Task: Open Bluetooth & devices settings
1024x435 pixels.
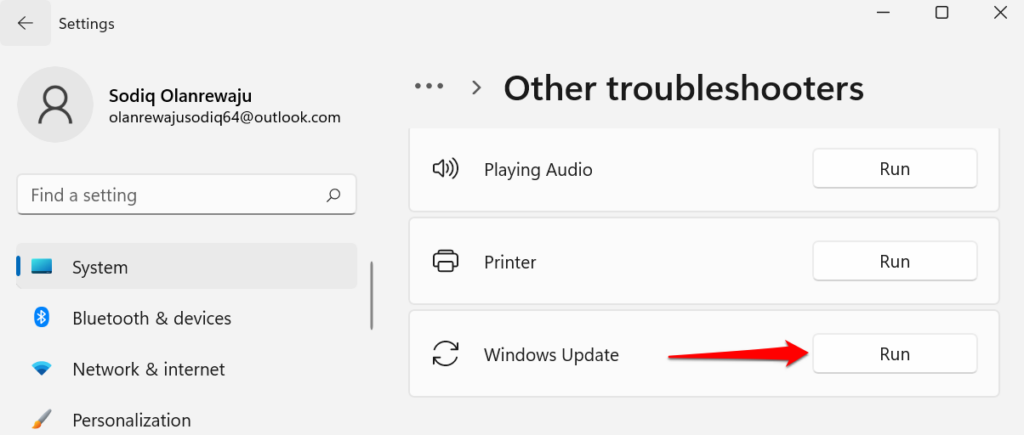Action: [152, 318]
